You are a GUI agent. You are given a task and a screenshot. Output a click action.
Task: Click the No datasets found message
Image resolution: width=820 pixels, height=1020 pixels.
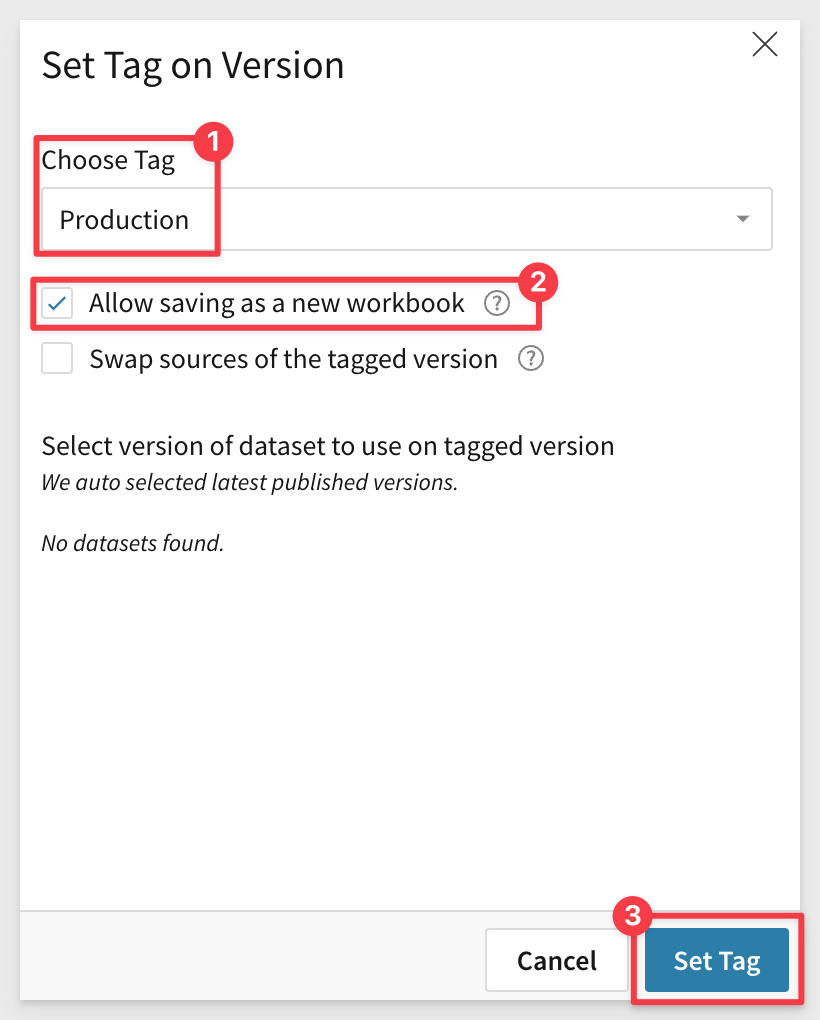coord(132,544)
